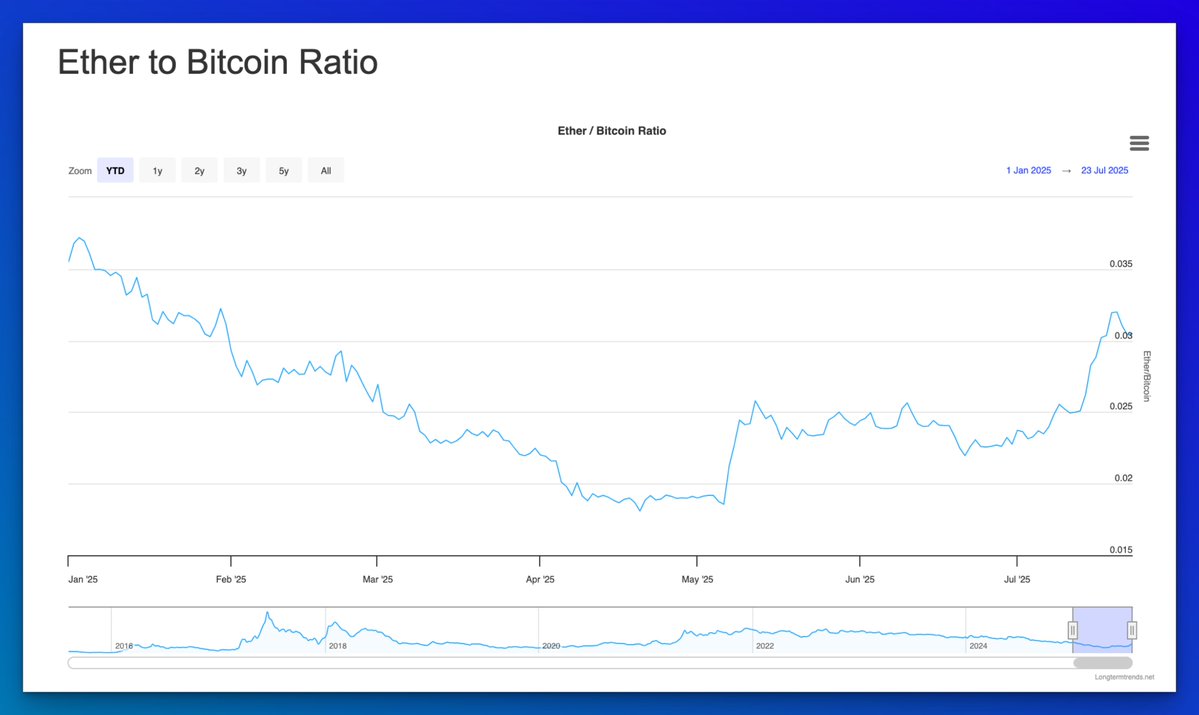Click the 2020 navigator year label
This screenshot has height=715, width=1199.
point(551,646)
